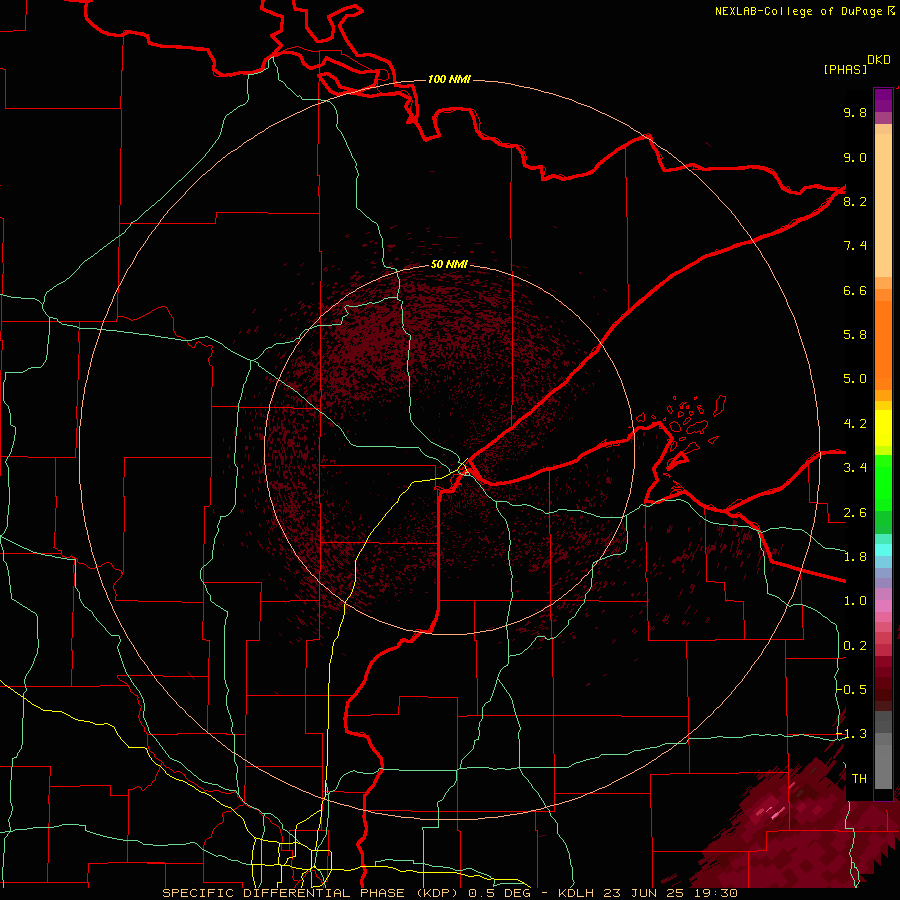Screen dimensions: 900x900
Task: Click the 5.8 colorbar value
Action: 855,335
